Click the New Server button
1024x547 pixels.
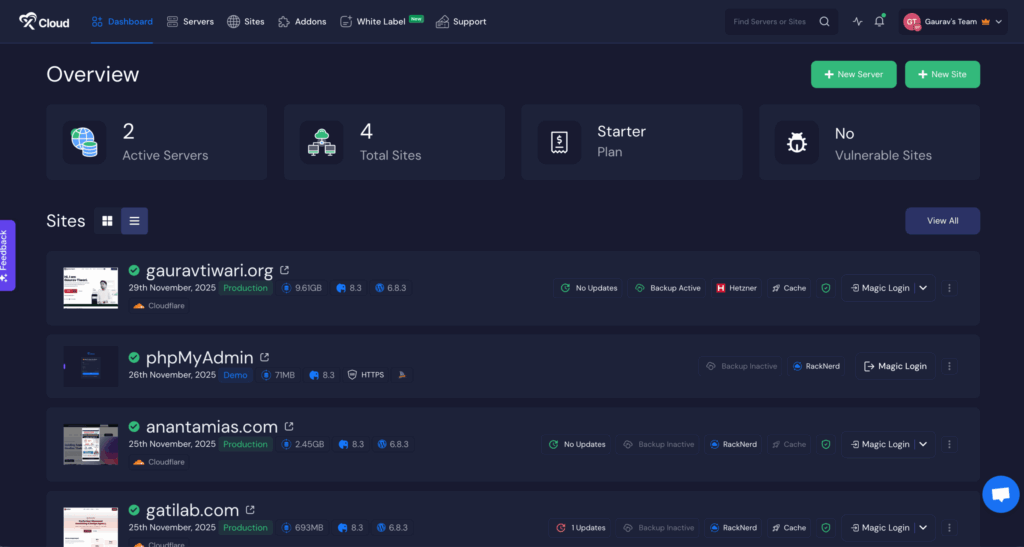coord(853,74)
